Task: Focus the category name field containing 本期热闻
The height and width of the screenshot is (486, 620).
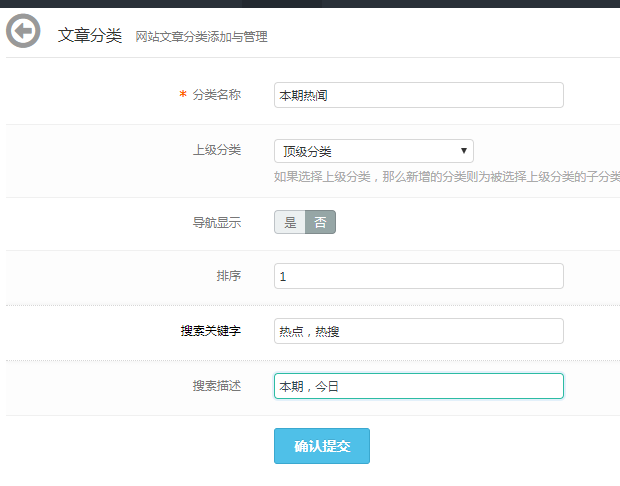Action: (x=418, y=95)
